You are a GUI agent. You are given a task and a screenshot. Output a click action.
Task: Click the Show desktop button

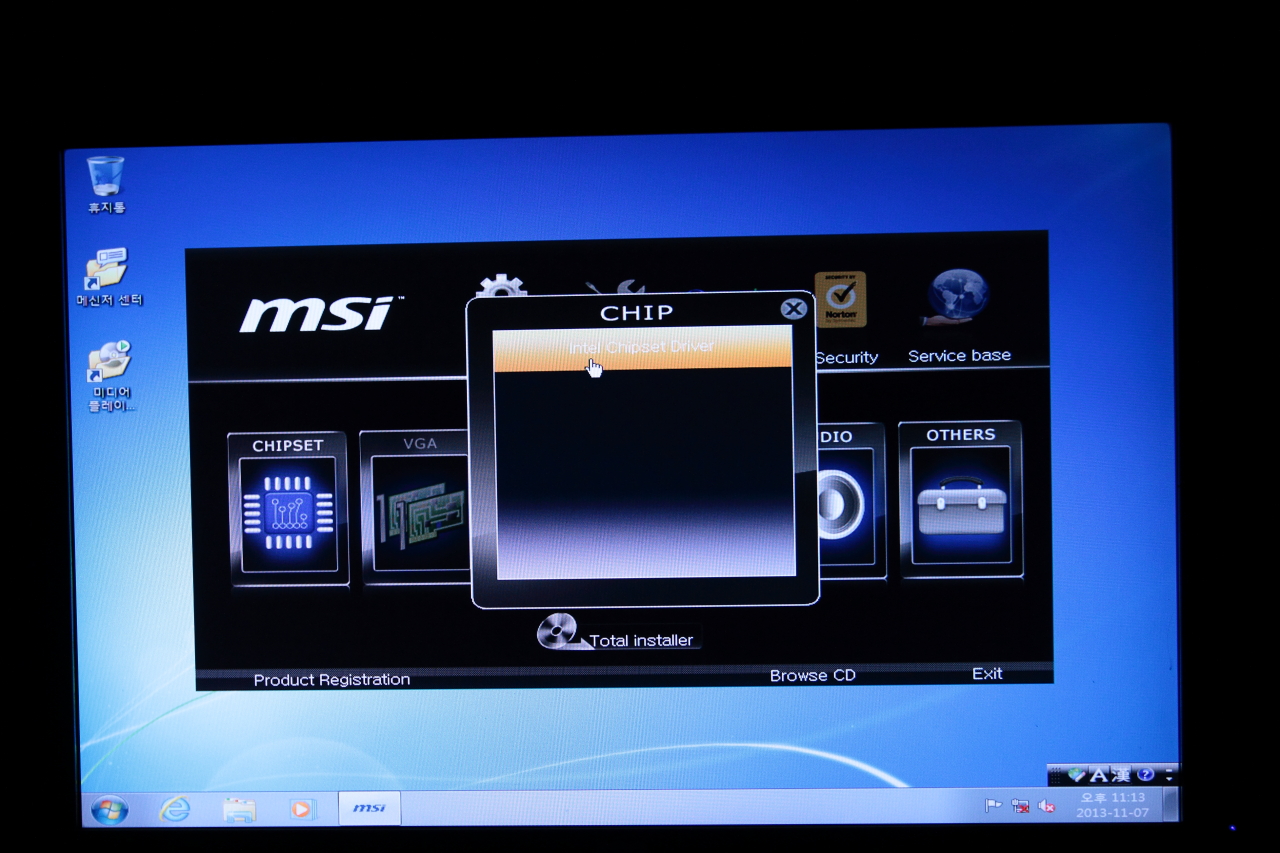(x=1169, y=804)
